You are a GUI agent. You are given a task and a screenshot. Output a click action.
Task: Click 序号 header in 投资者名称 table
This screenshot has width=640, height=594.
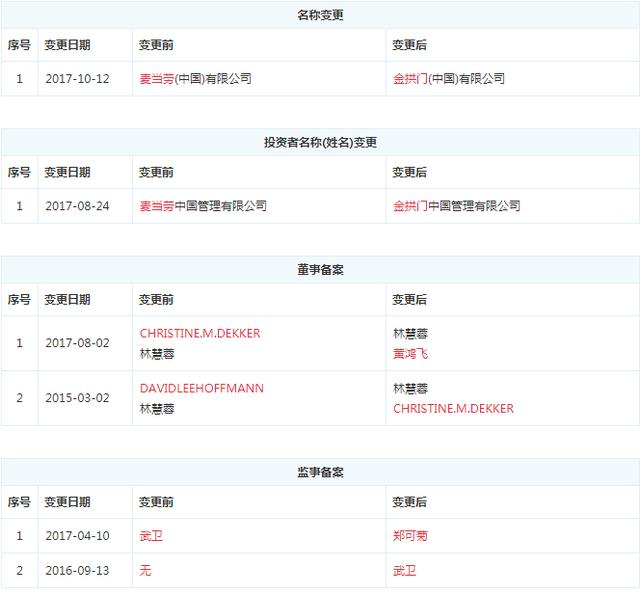pyautogui.click(x=19, y=172)
